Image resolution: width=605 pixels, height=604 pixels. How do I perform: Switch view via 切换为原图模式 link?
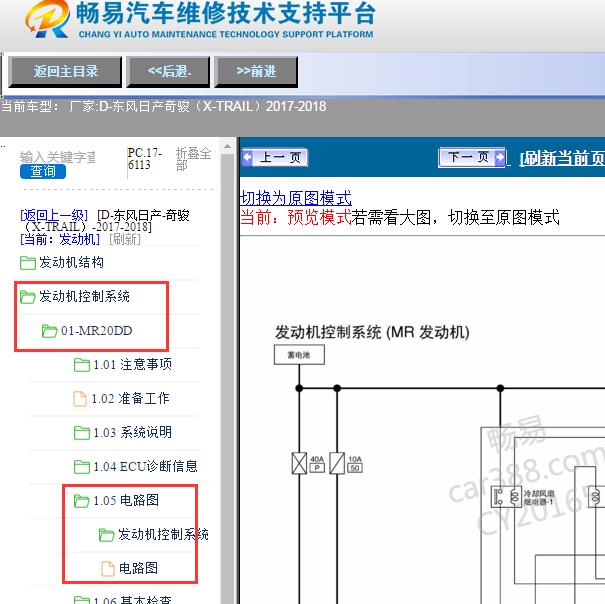(x=296, y=198)
